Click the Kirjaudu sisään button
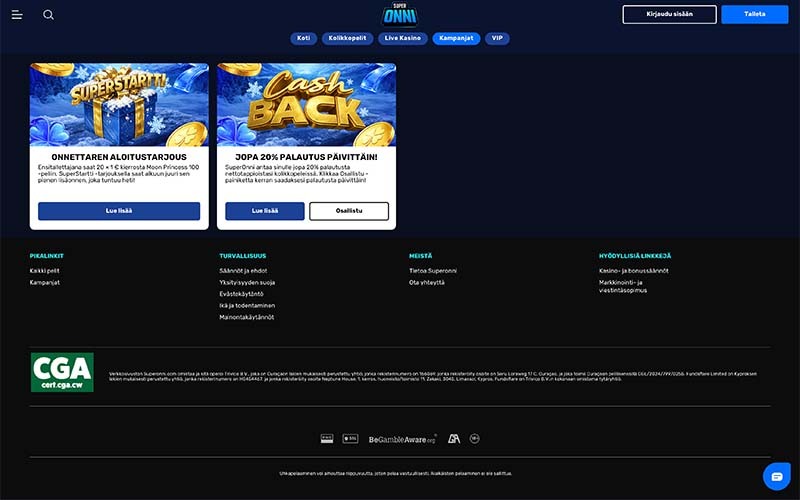This screenshot has width=800, height=500. [669, 14]
